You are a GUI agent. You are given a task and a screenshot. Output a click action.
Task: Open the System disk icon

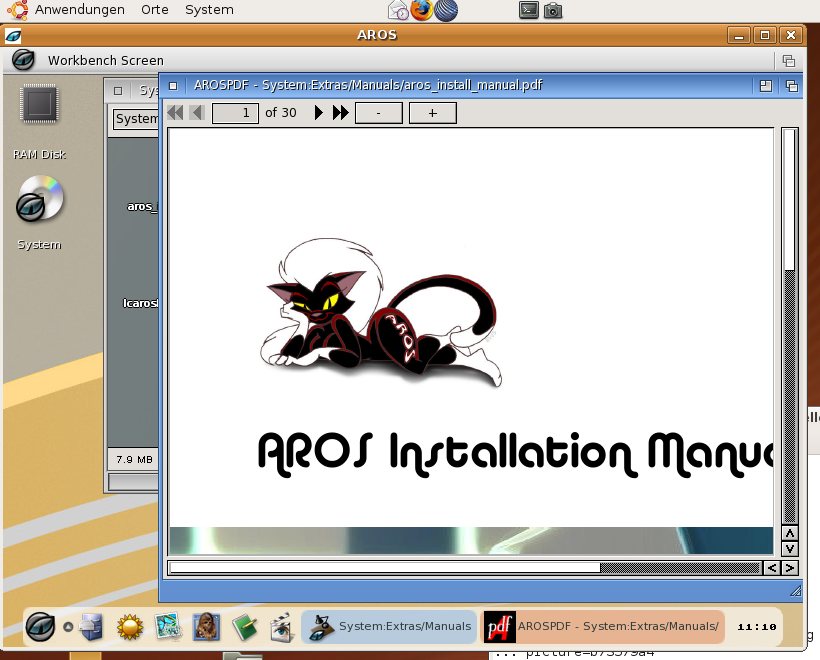pos(40,200)
